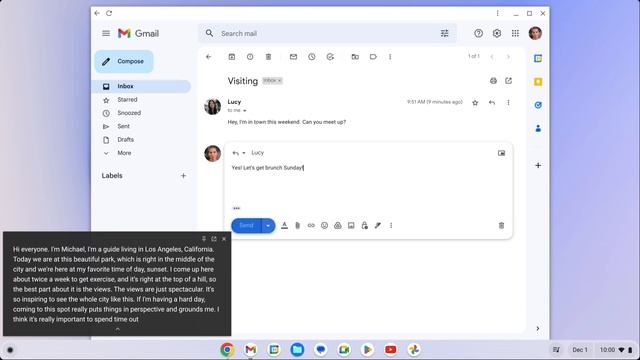640x360 pixels.
Task: Expand the More sidebar section
Action: click(x=124, y=153)
